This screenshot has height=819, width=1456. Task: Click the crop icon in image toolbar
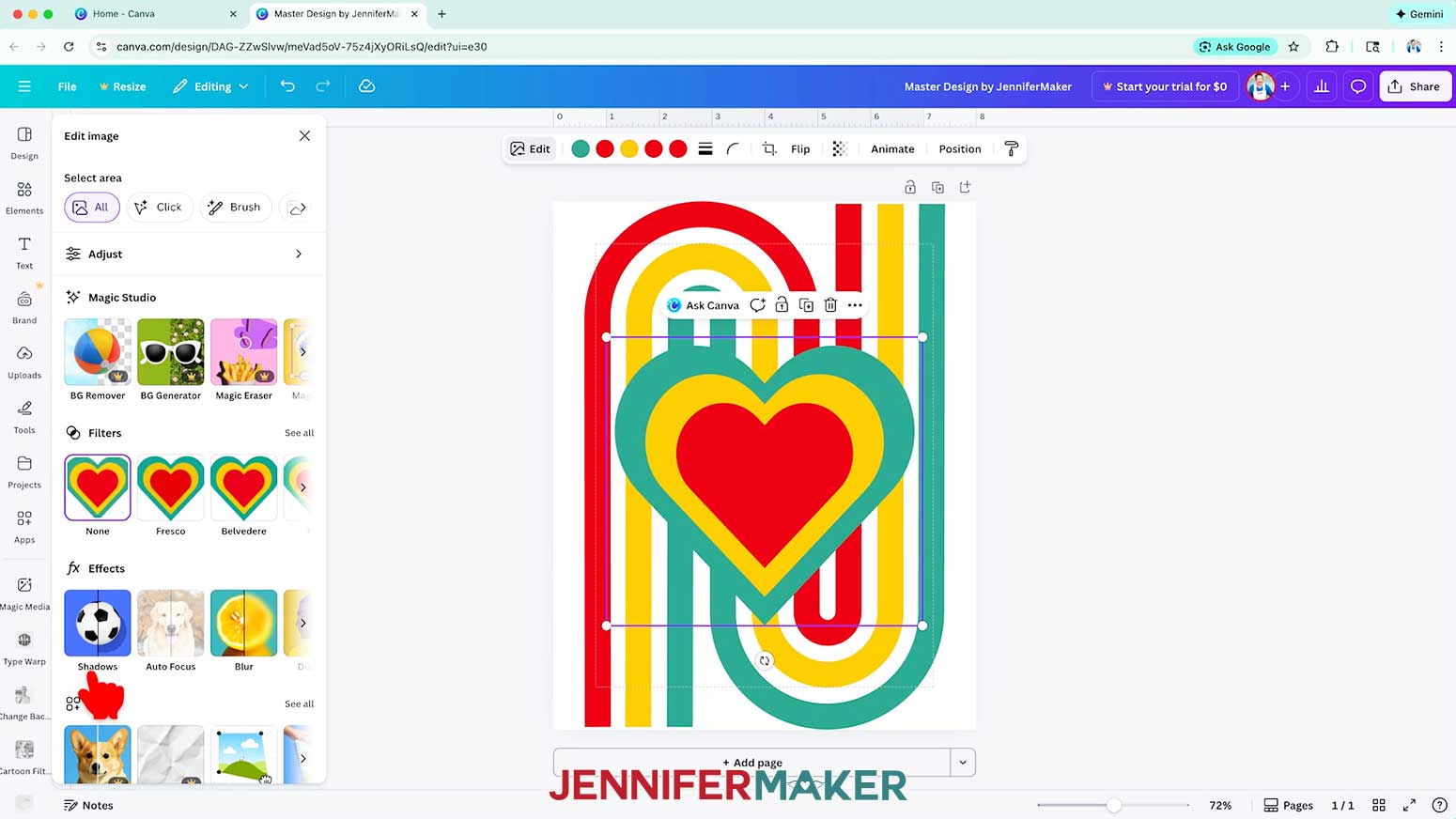click(x=769, y=149)
